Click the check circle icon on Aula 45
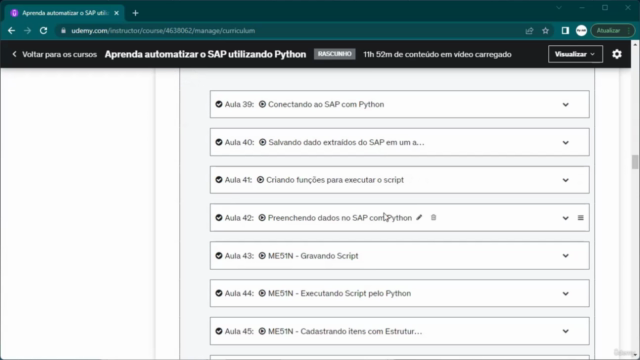The height and width of the screenshot is (360, 640). (x=219, y=331)
